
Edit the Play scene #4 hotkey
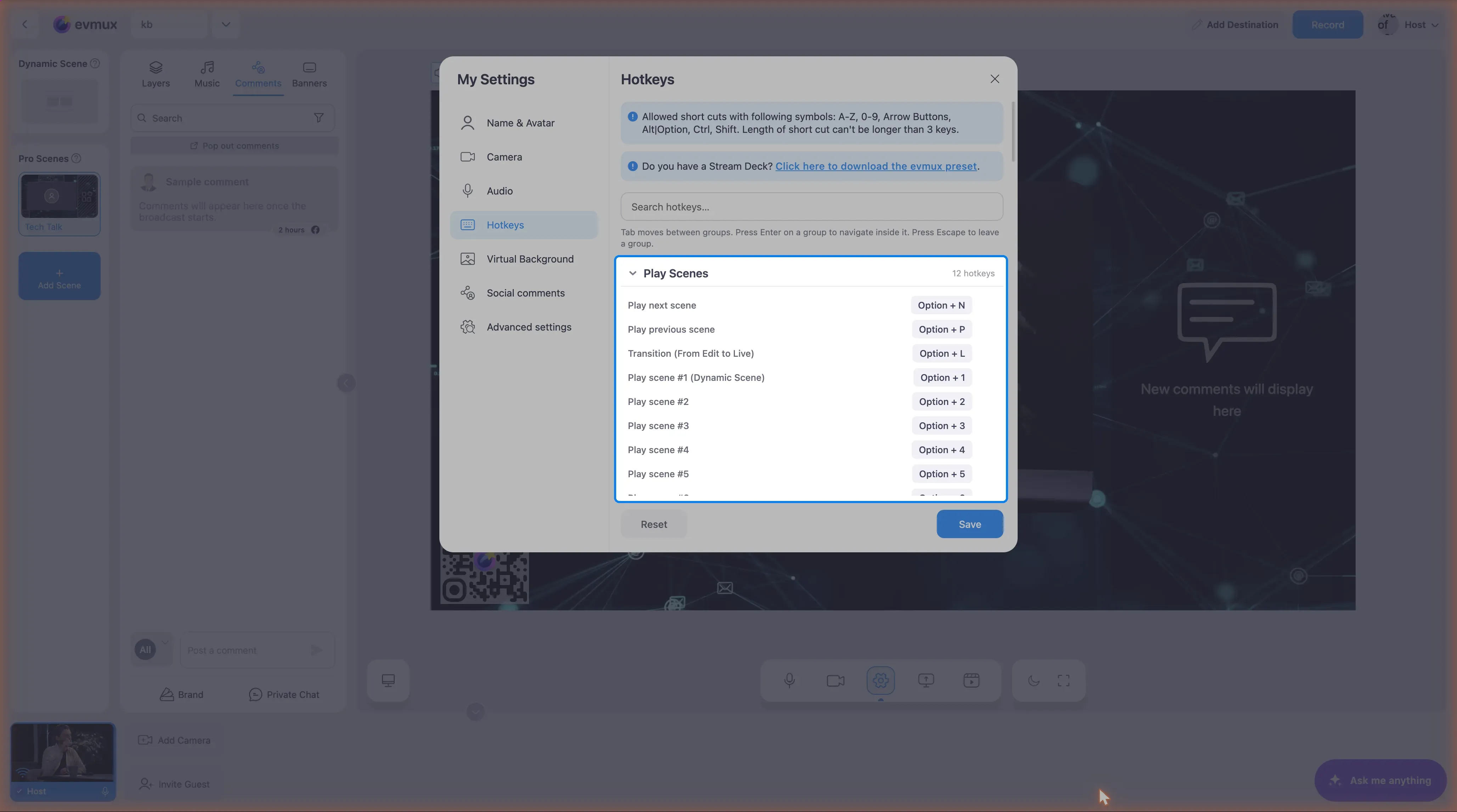(x=942, y=450)
